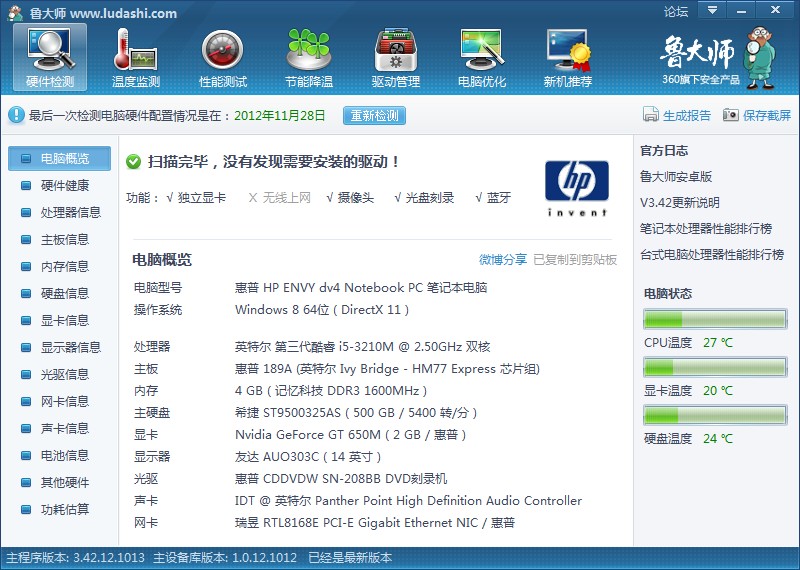Click the 官方日志 heading
Viewport: 800px width, 570px height.
(664, 151)
